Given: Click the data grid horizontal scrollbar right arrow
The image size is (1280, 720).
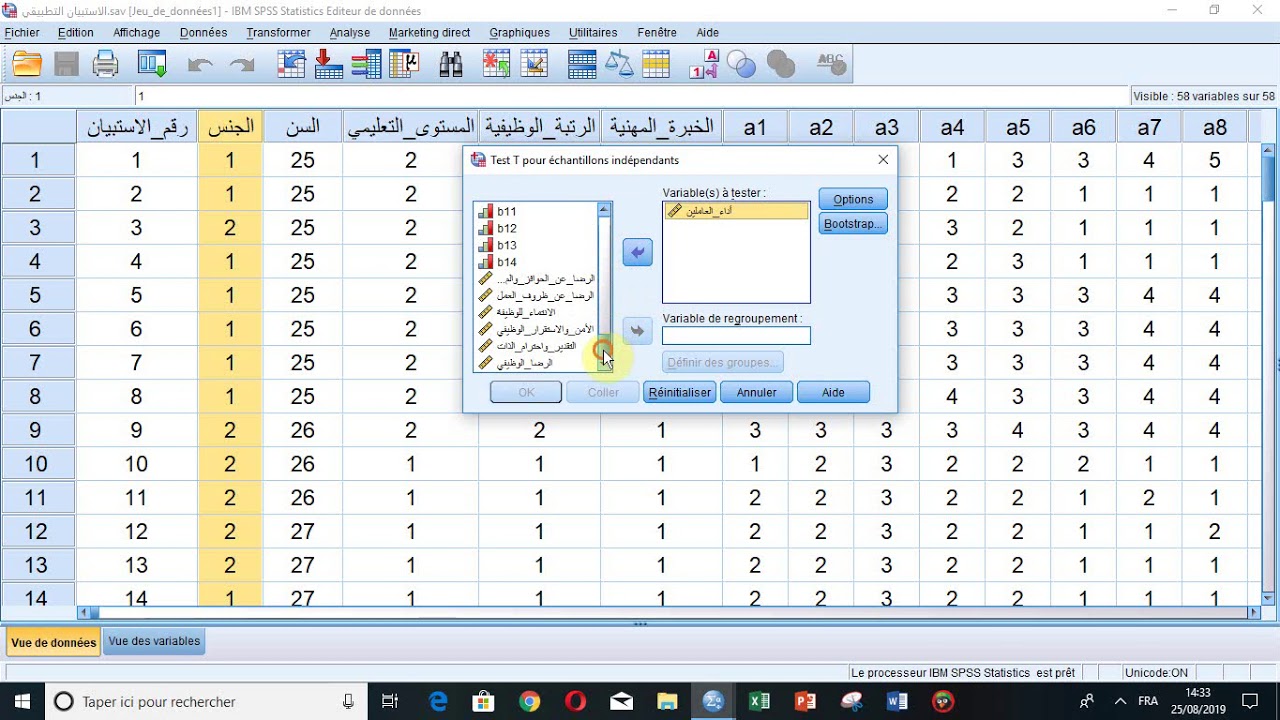Looking at the screenshot, I should 1254,613.
